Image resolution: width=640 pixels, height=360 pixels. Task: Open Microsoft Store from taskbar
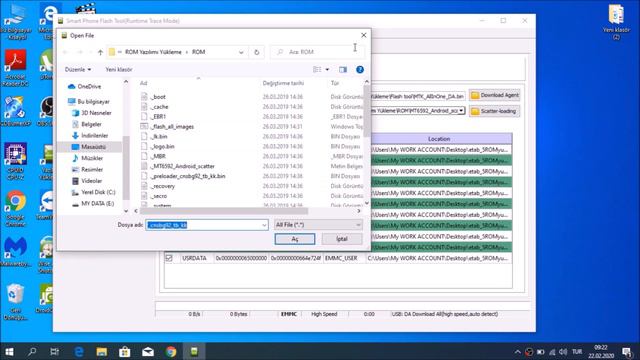(124, 351)
